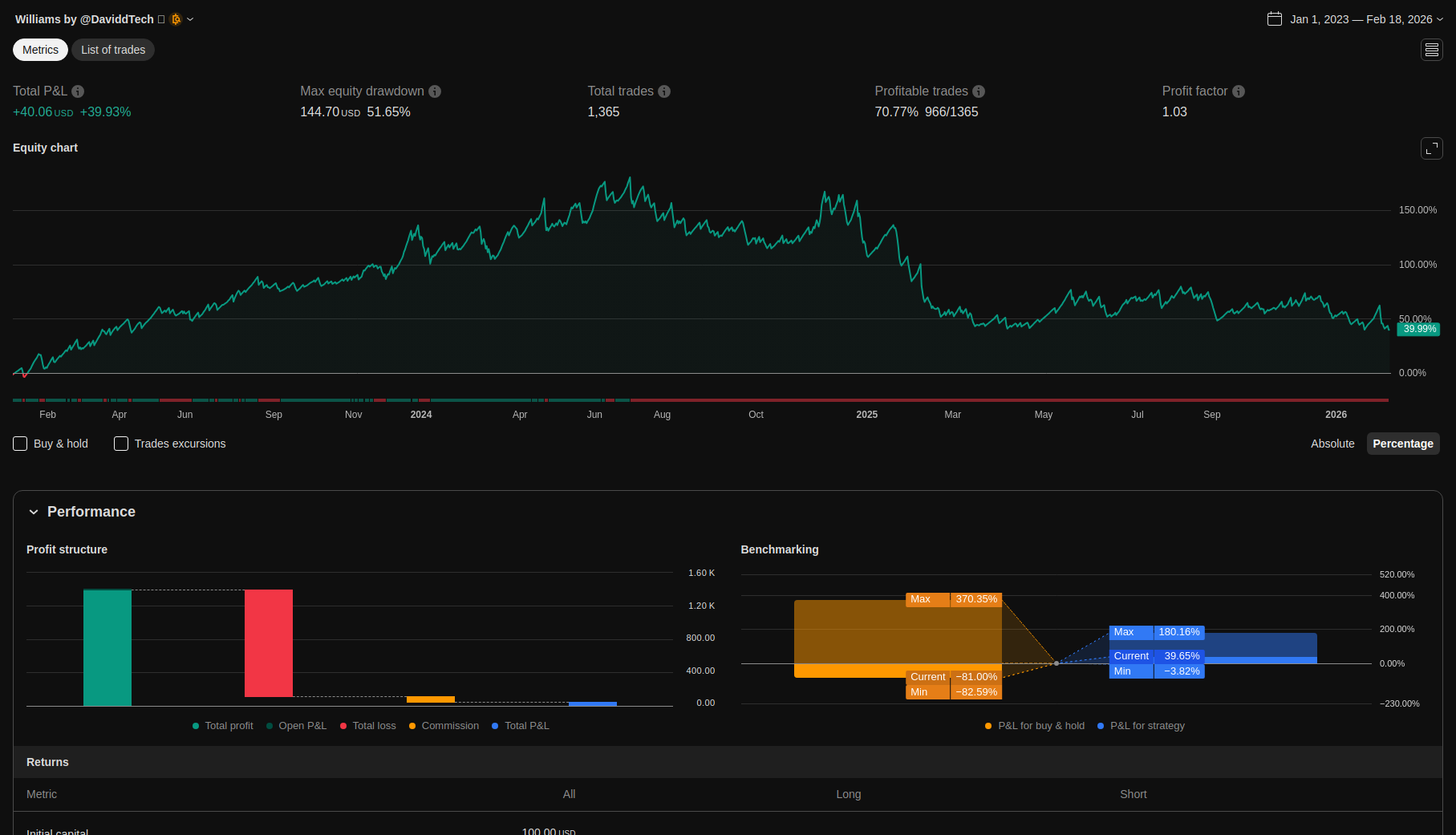
Task: Click the report layout icon at top right
Action: coord(1432,50)
